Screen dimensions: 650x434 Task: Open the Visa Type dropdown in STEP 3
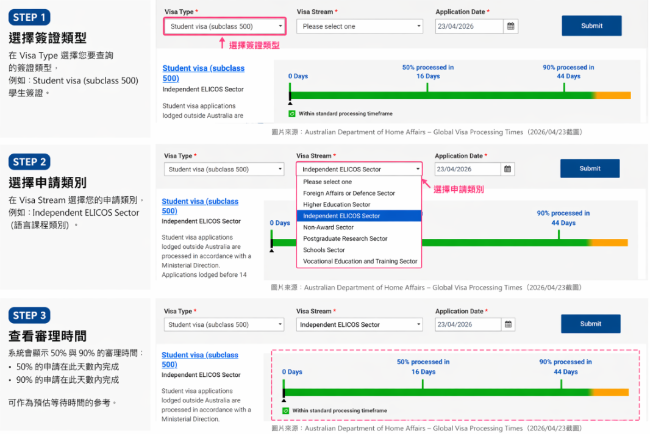(224, 325)
